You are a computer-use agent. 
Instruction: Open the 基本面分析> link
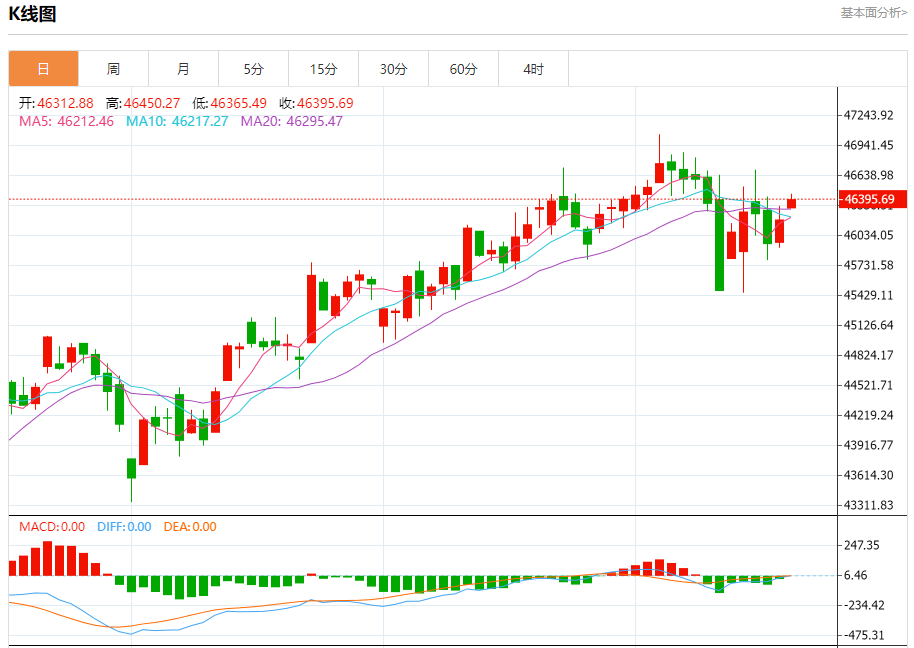873,13
